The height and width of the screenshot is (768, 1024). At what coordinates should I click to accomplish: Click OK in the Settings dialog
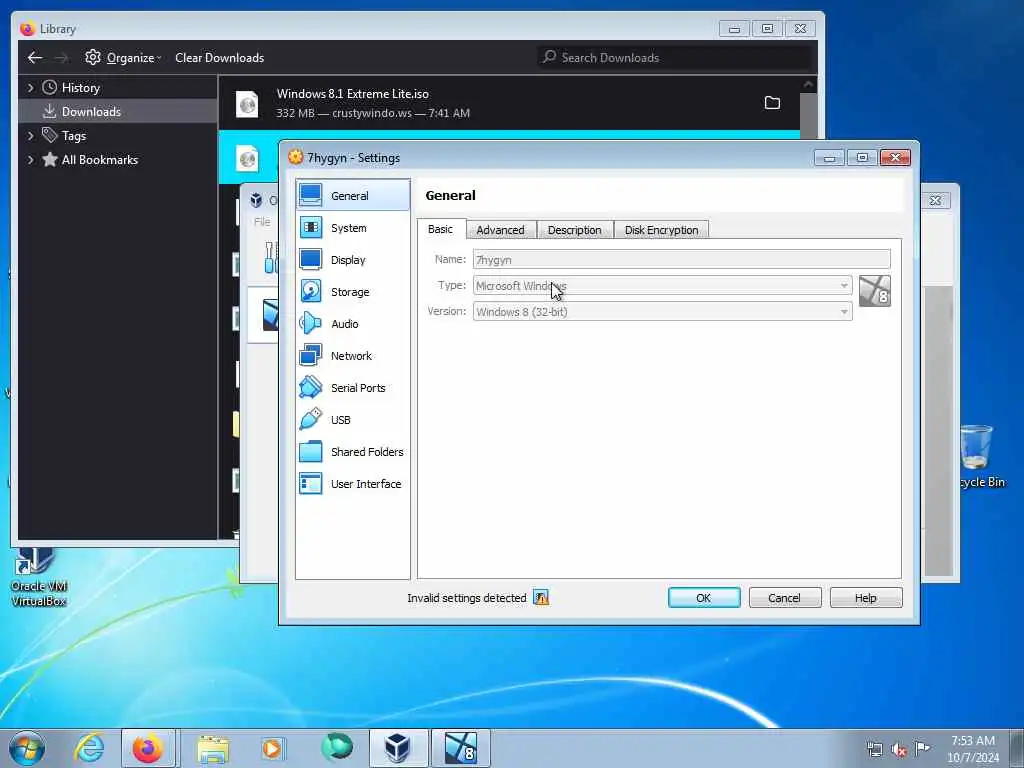pyautogui.click(x=704, y=598)
